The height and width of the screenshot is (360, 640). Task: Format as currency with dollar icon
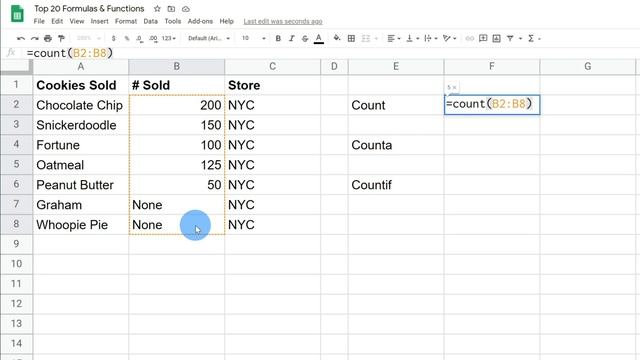[x=113, y=38]
